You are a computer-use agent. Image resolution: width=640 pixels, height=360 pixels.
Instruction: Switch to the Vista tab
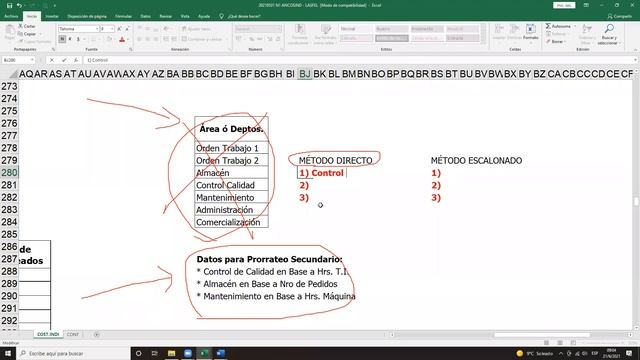(185, 16)
